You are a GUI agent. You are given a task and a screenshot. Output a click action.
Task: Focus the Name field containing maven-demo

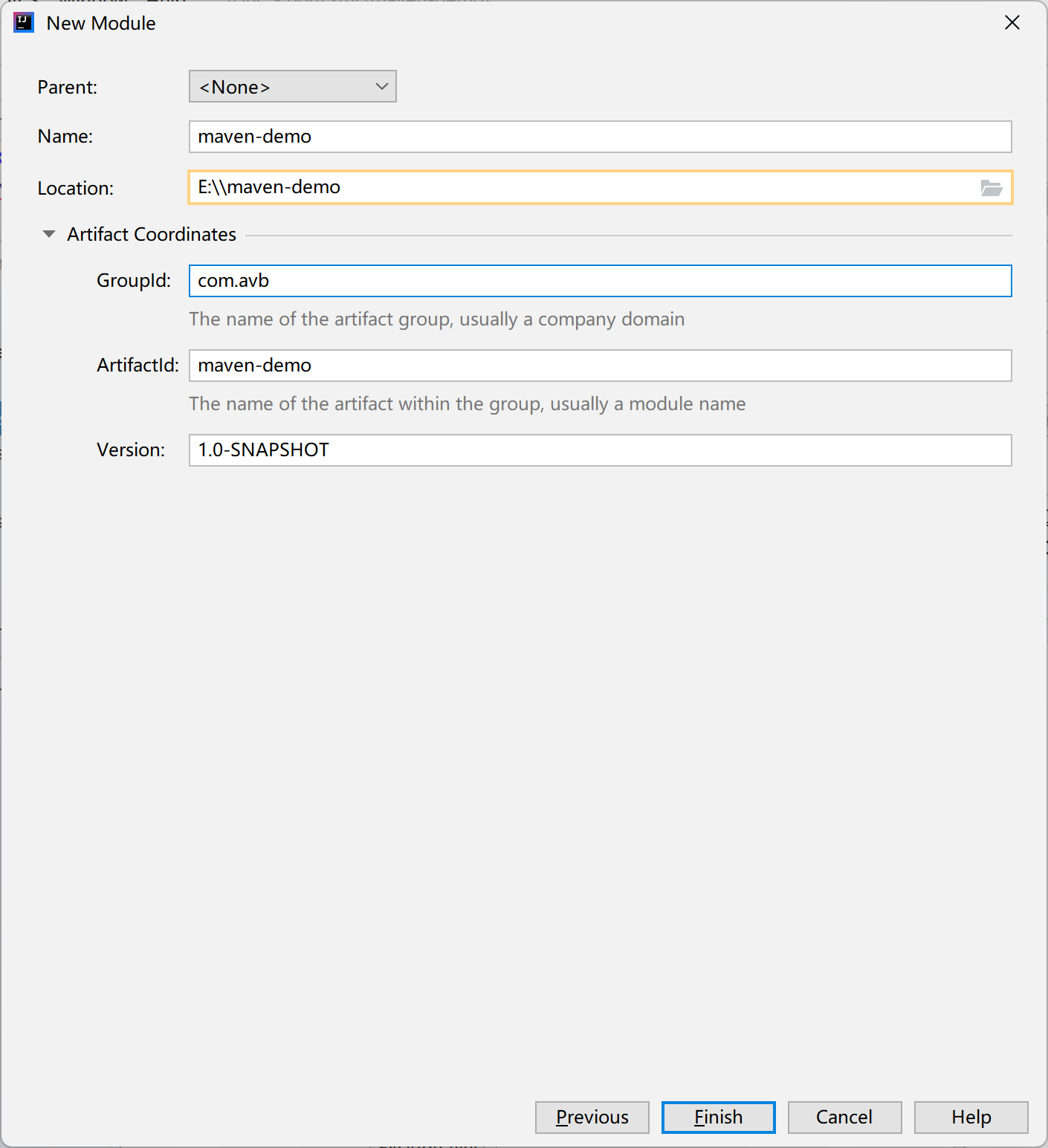599,137
